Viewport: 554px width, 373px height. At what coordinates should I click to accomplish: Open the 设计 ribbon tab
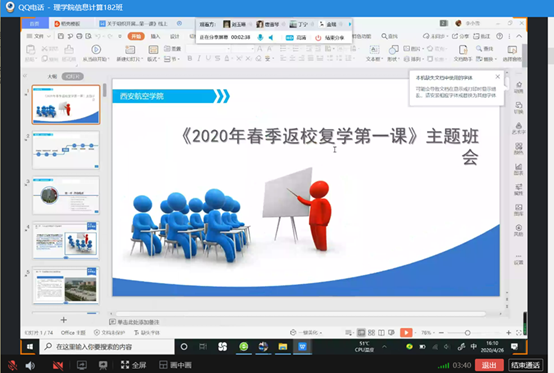(175, 36)
